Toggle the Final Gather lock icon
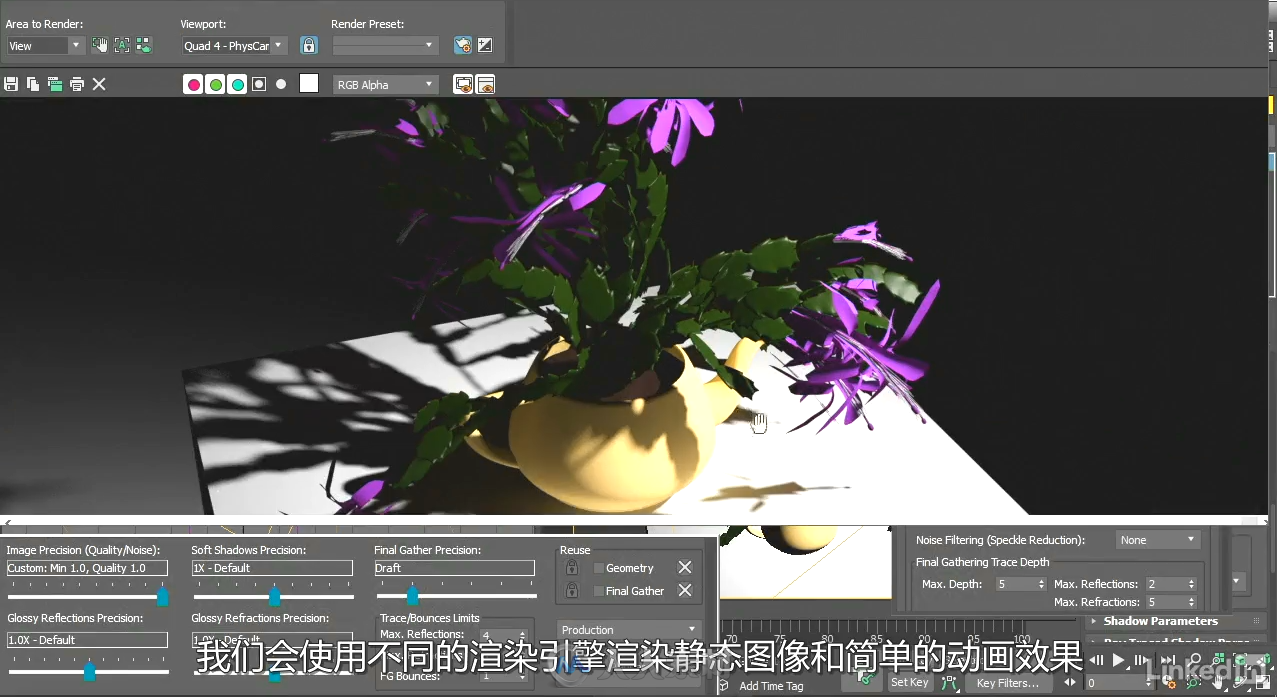 click(572, 590)
